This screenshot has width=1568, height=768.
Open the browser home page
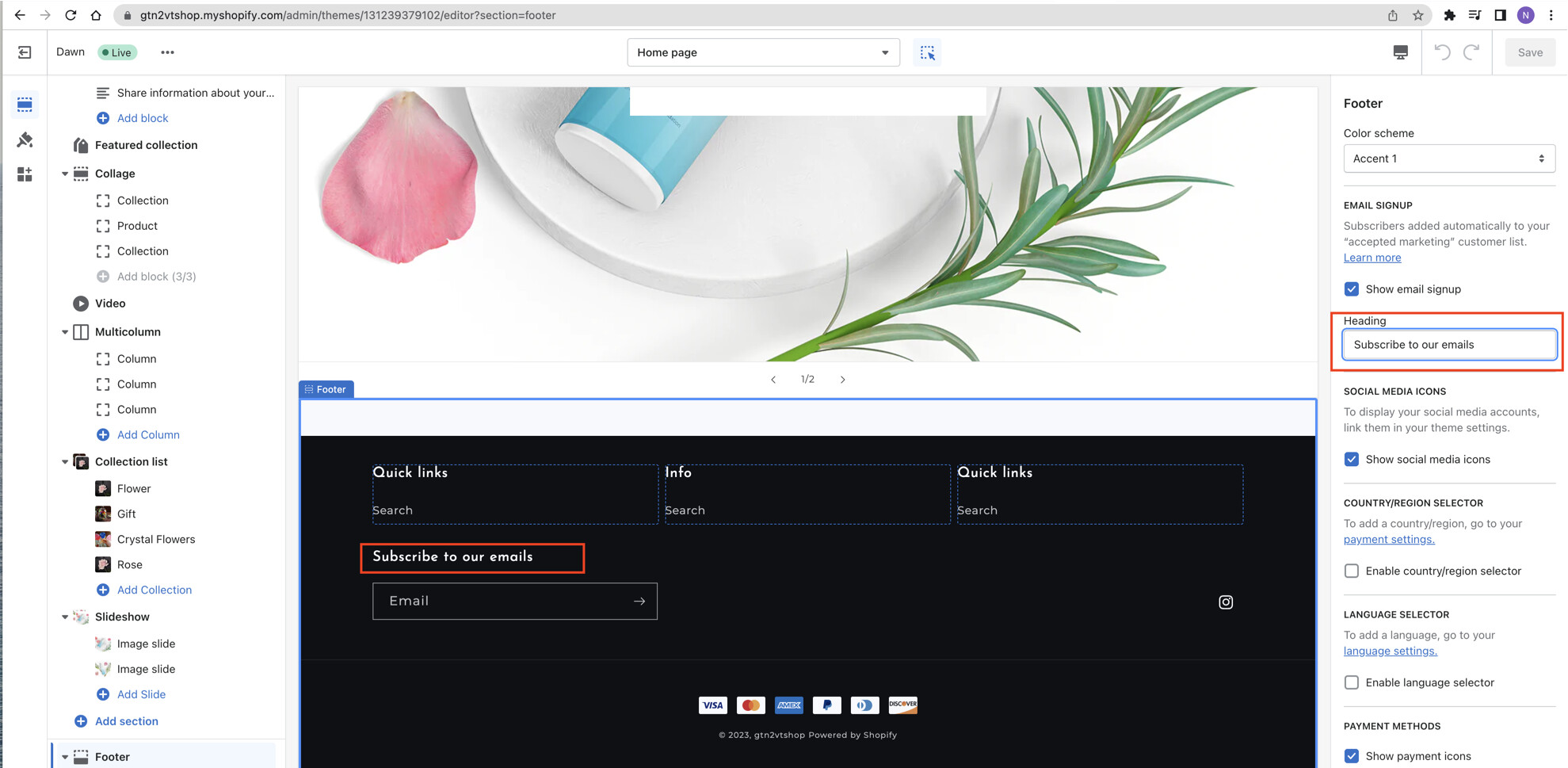(x=96, y=15)
